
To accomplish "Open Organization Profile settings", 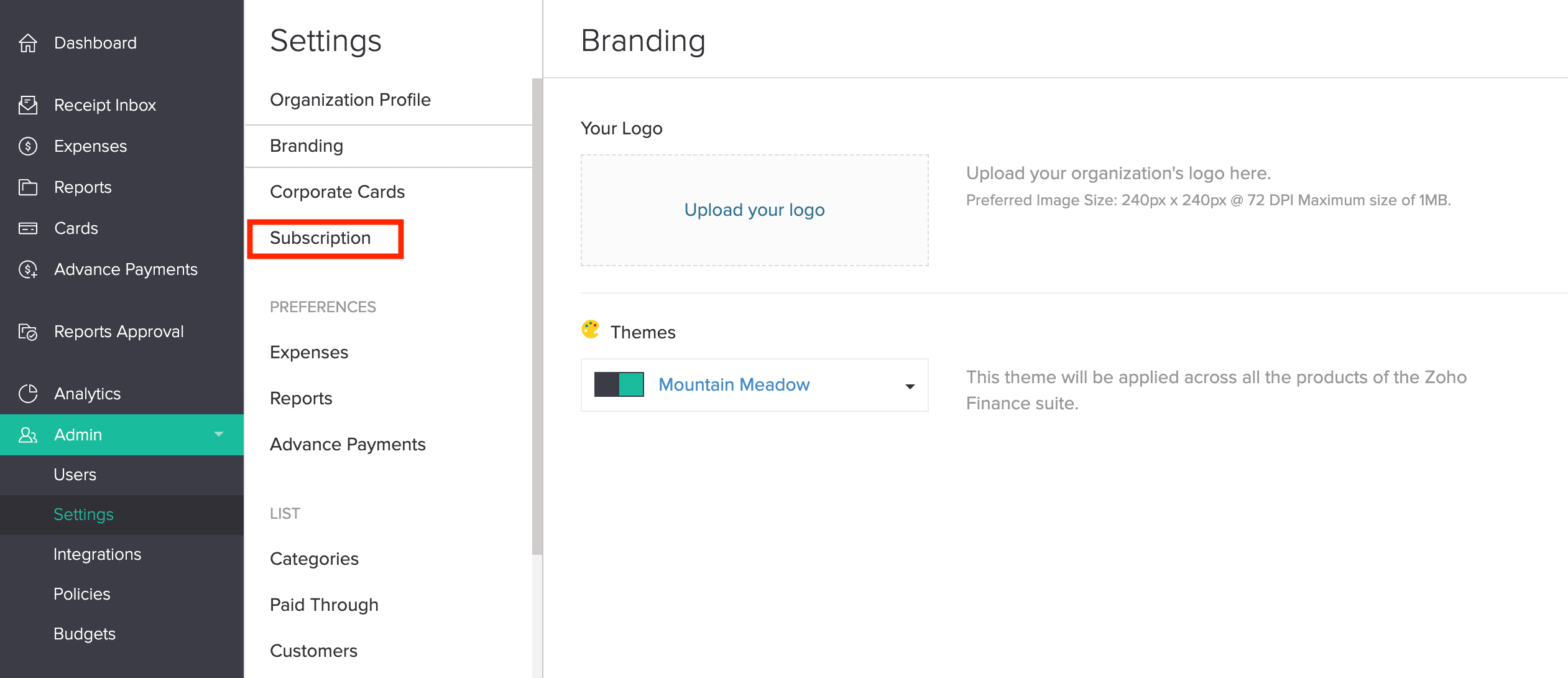I will 350,100.
